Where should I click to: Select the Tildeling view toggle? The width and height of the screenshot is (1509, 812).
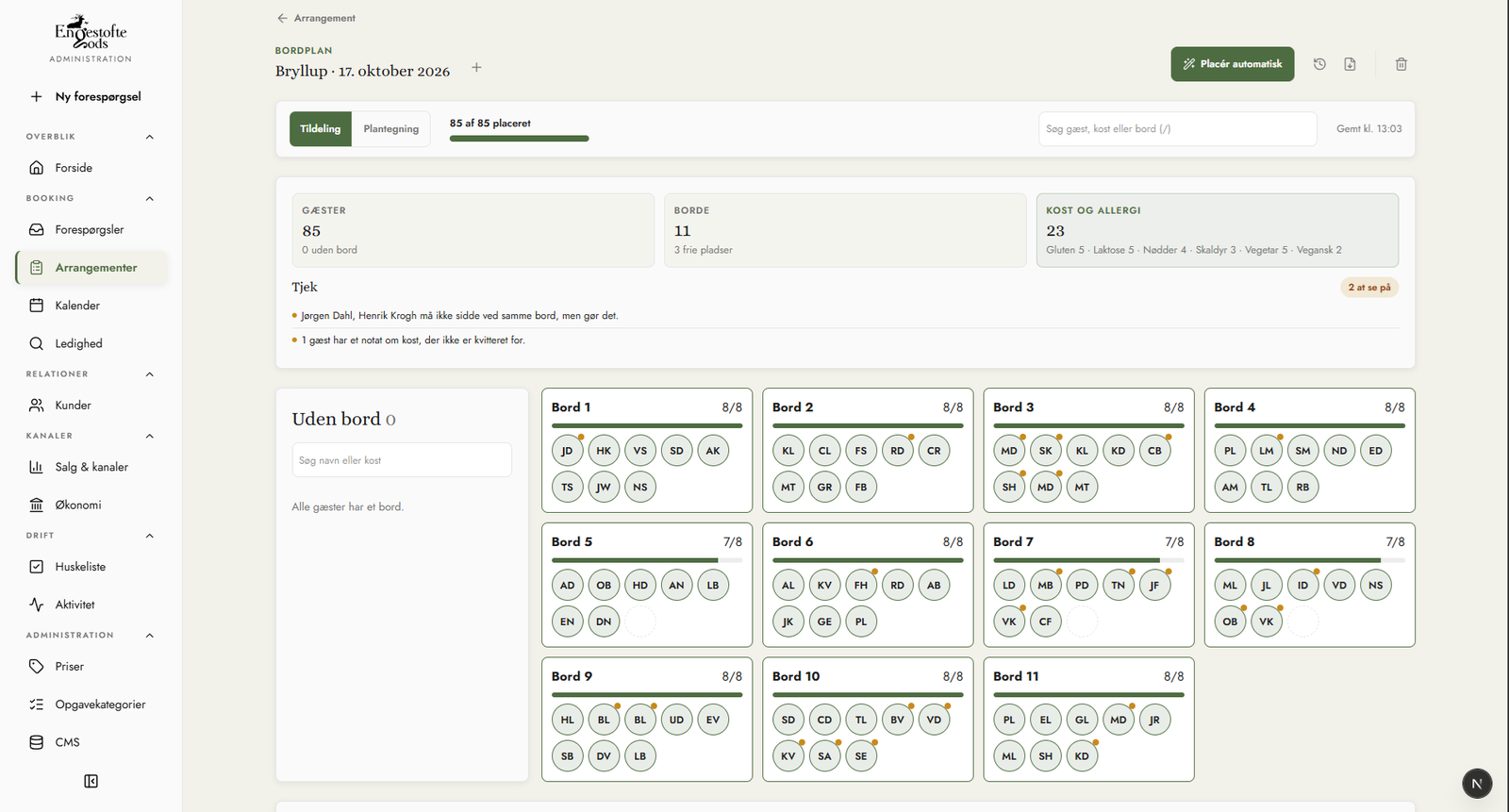321,129
